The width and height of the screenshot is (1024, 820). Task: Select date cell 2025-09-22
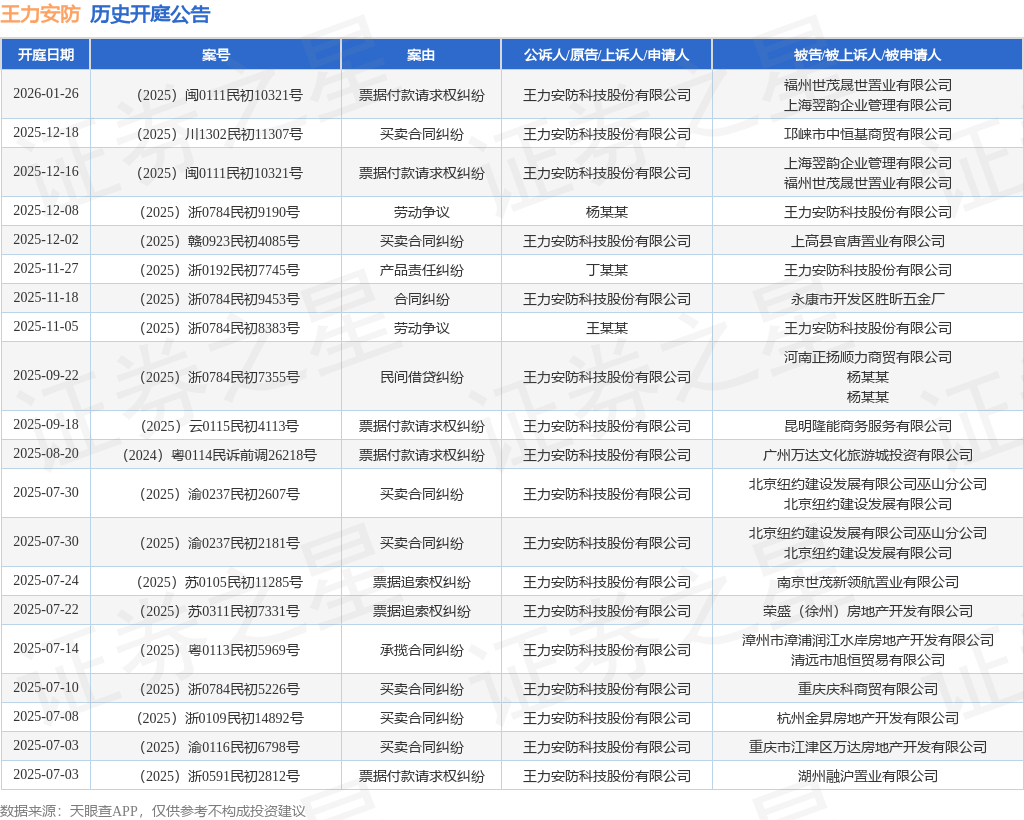(x=46, y=375)
